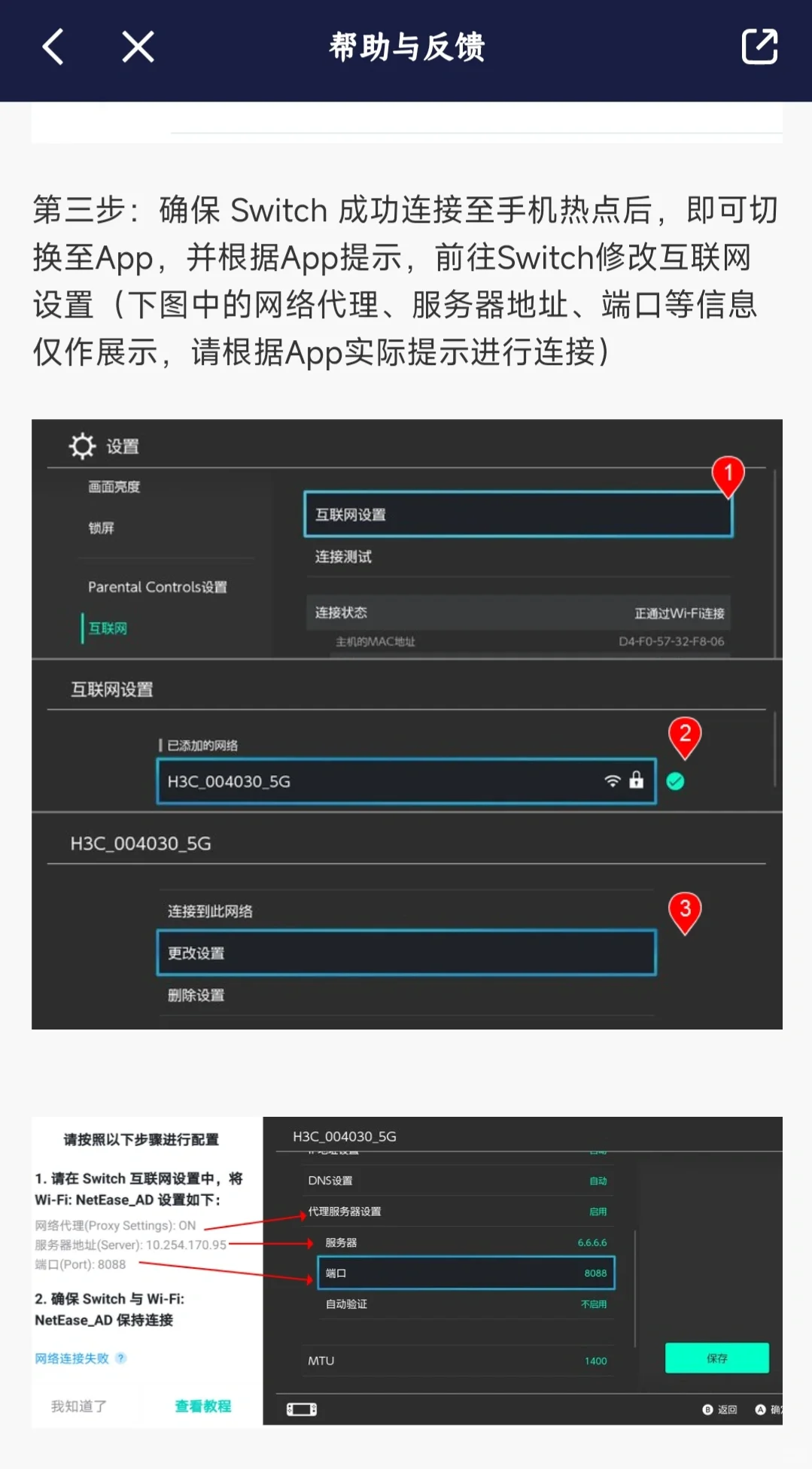Open Parental Controls设置 in the sidebar
This screenshot has height=1469, width=812.
[157, 587]
